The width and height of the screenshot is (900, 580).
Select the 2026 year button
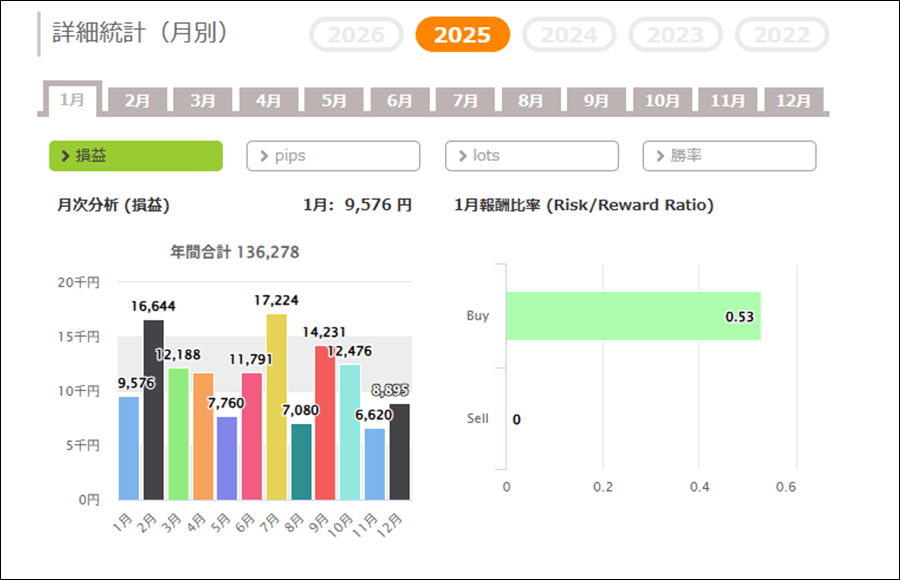tap(356, 35)
